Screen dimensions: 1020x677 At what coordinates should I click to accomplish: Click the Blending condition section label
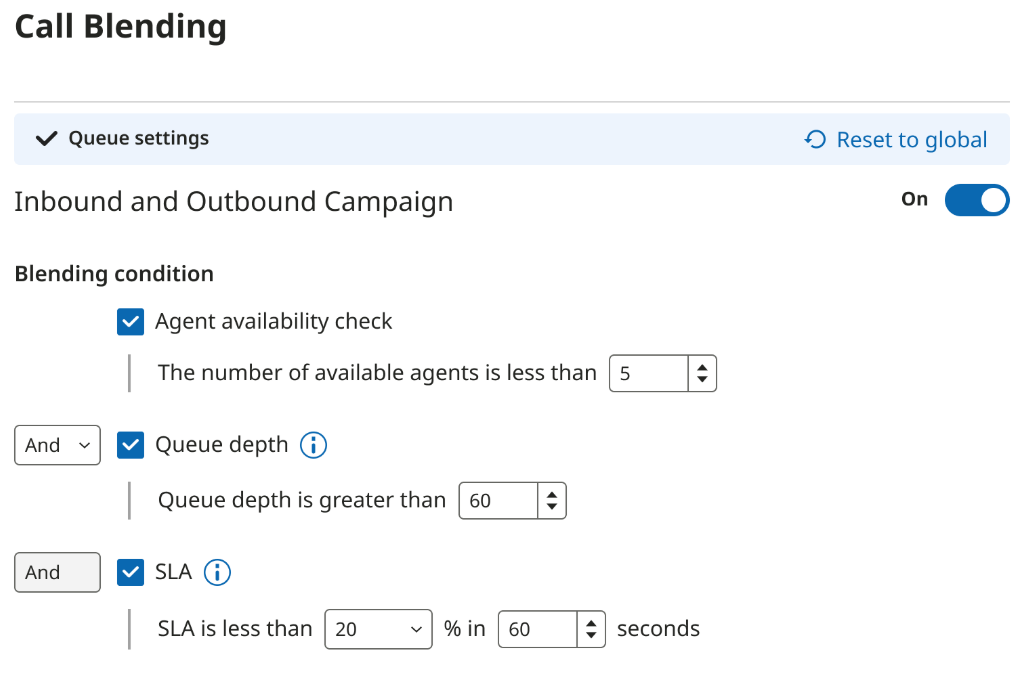[113, 273]
